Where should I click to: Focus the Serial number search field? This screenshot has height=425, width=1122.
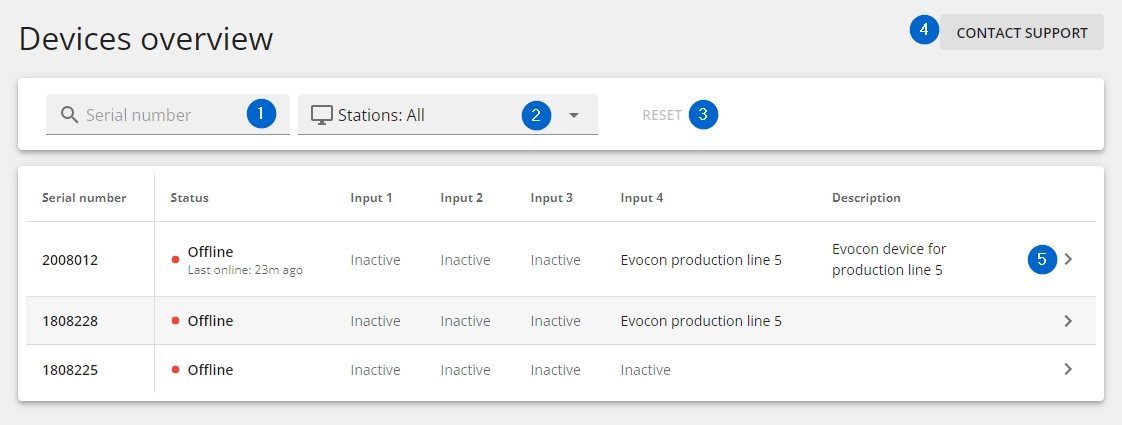coord(167,114)
